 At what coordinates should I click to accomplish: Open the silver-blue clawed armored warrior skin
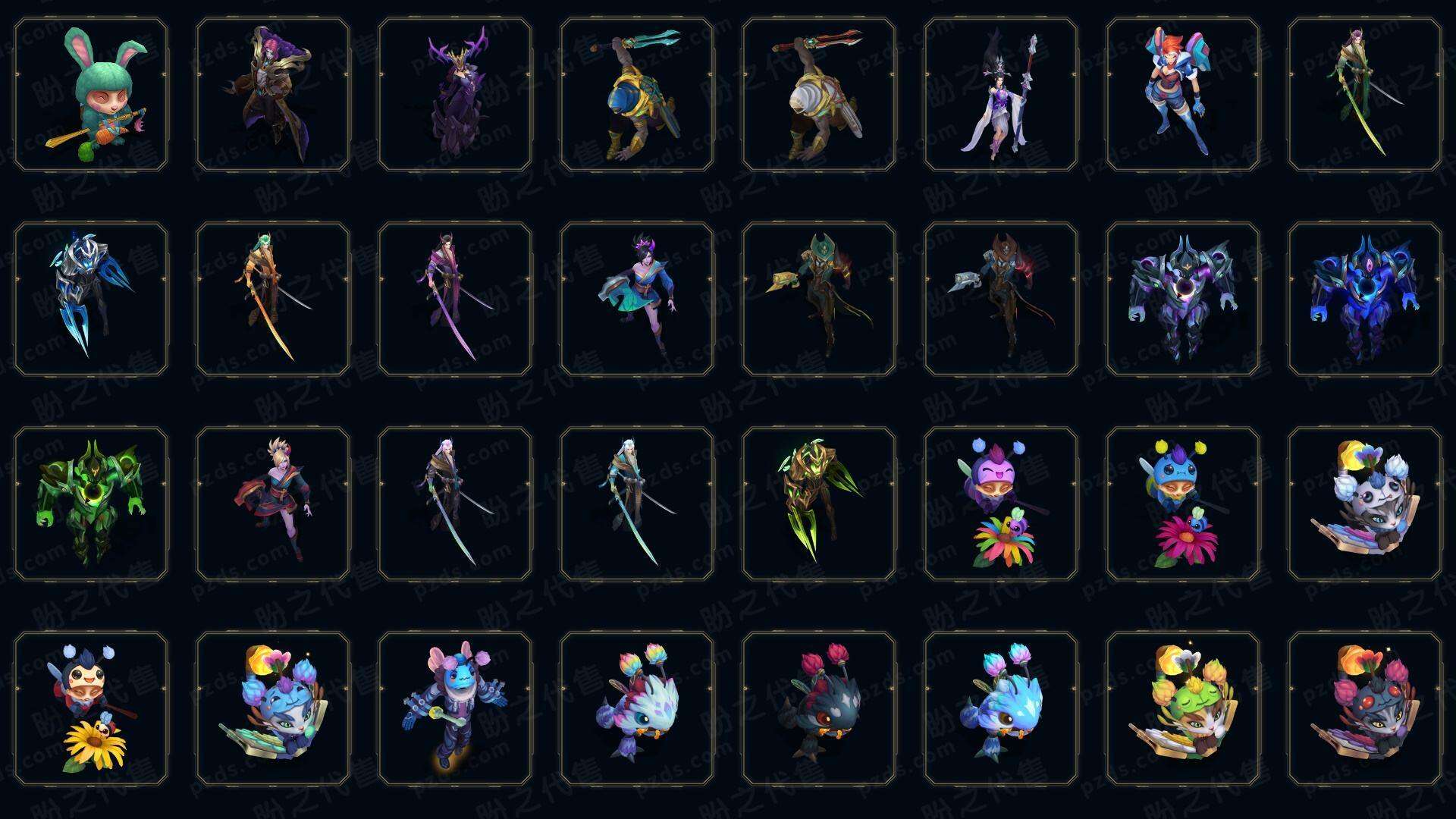tap(91, 299)
